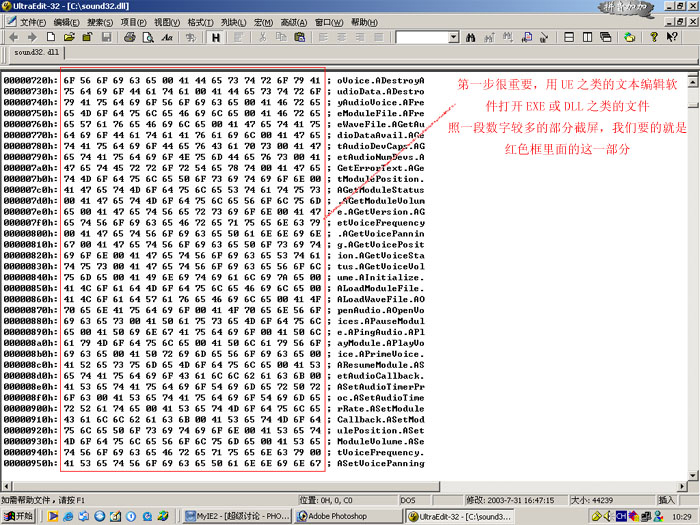Save the file with the floppy icon
Screen dimensions: 700x525
106,38
